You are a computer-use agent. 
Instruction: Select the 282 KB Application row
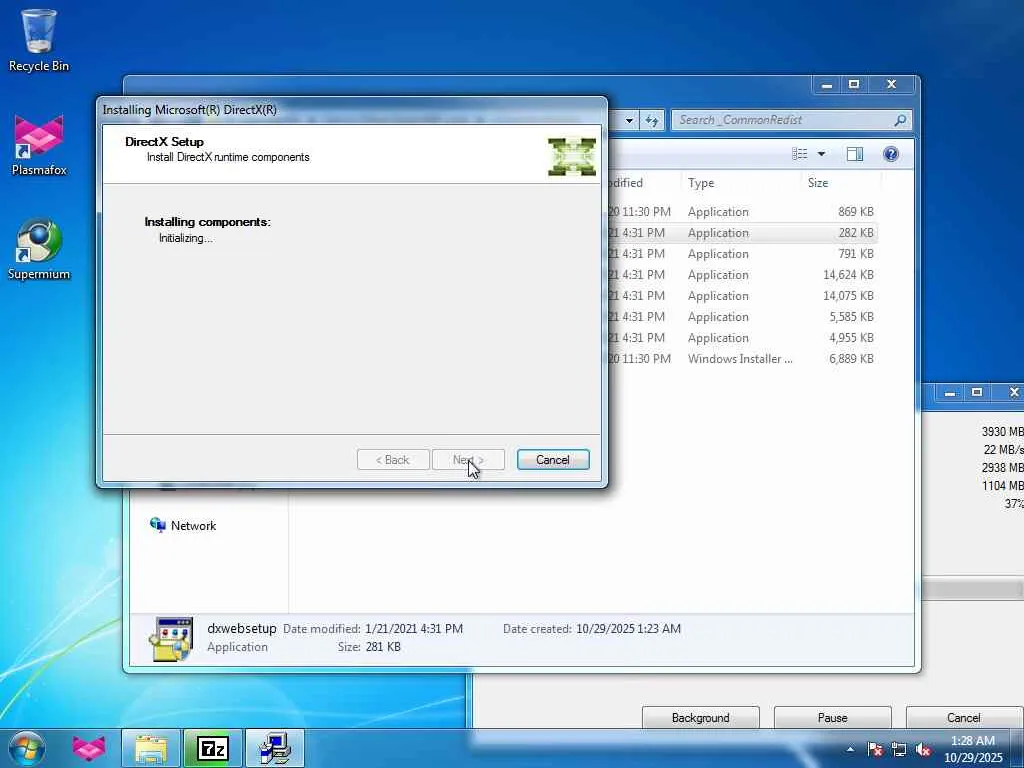pyautogui.click(x=742, y=232)
